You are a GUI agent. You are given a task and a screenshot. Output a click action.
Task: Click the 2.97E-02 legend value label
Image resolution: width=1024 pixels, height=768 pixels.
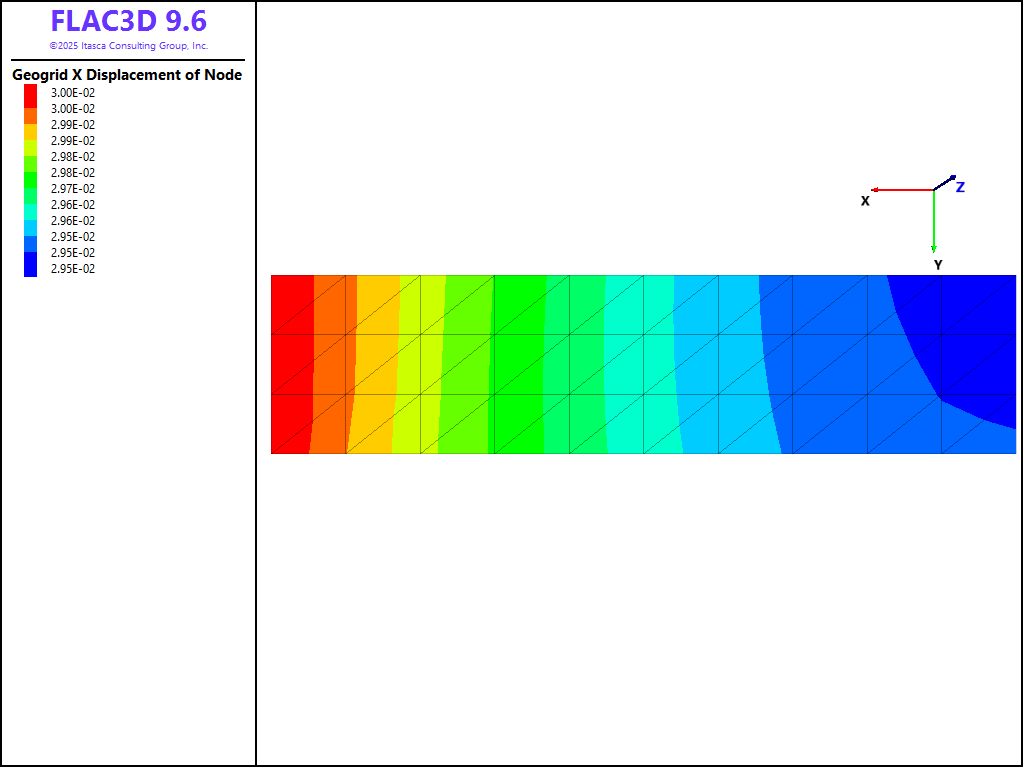[73, 189]
